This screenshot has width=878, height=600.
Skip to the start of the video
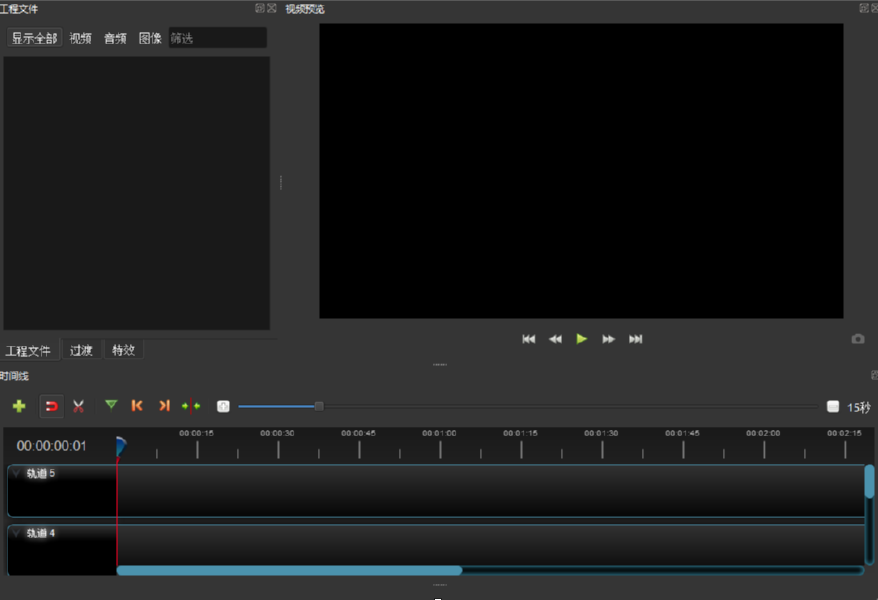coord(528,339)
